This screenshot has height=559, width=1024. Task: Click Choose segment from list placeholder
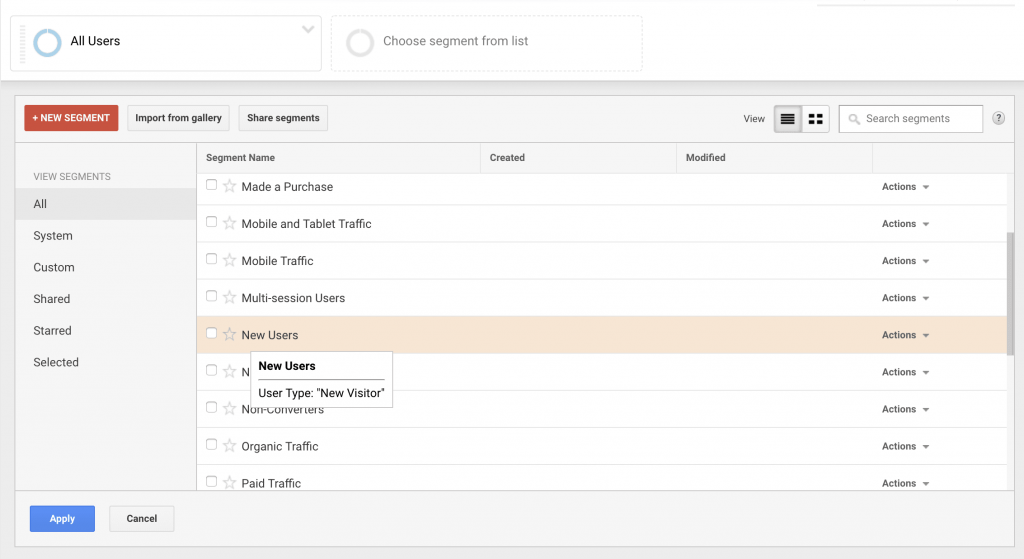[x=487, y=43]
